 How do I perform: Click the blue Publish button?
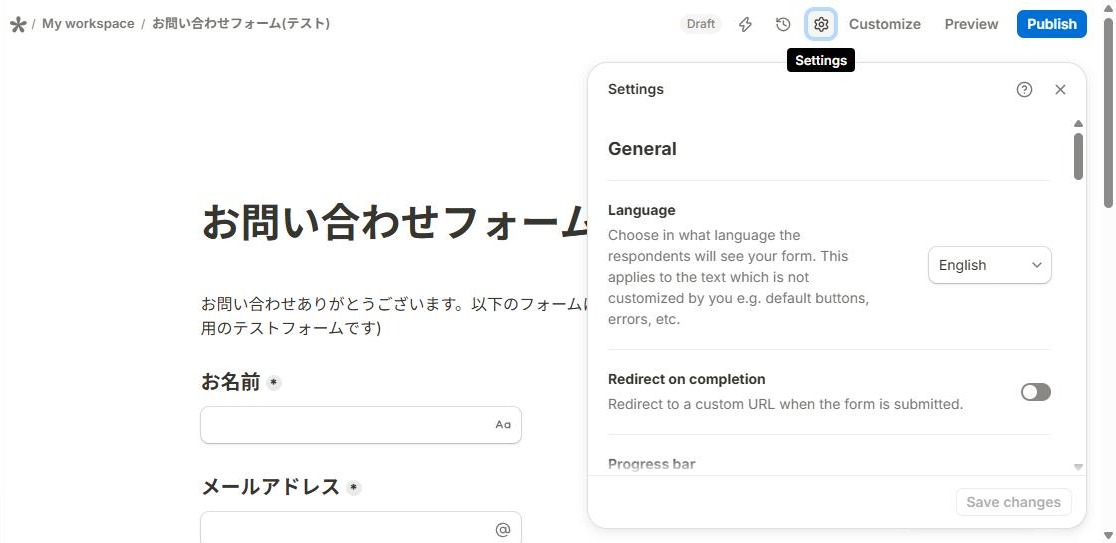1051,24
